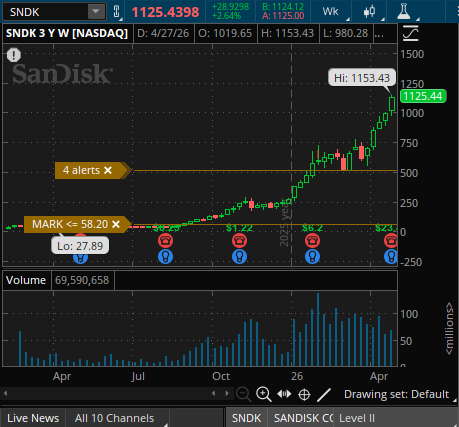Open the symbol dropdown arrow next to SNDK
The height and width of the screenshot is (427, 459).
[x=96, y=12]
